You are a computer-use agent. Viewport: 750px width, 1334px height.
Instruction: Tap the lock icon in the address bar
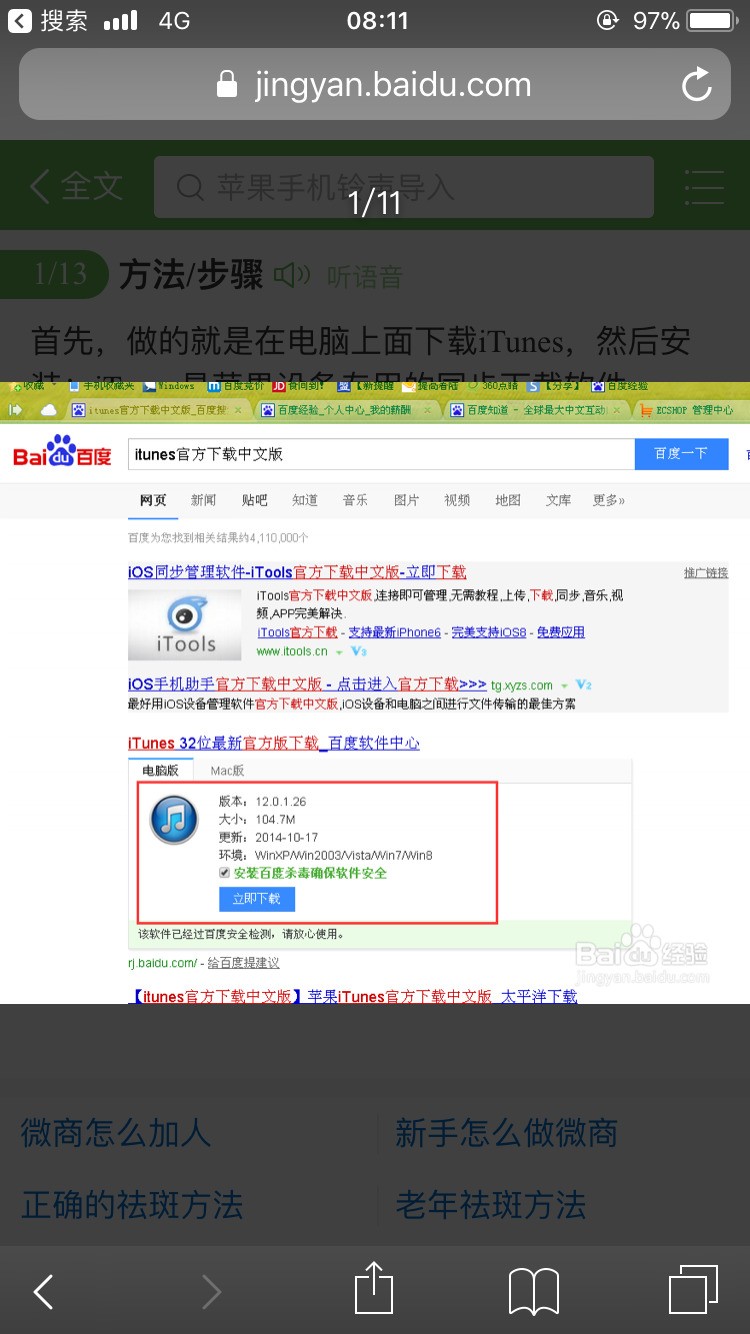(228, 84)
